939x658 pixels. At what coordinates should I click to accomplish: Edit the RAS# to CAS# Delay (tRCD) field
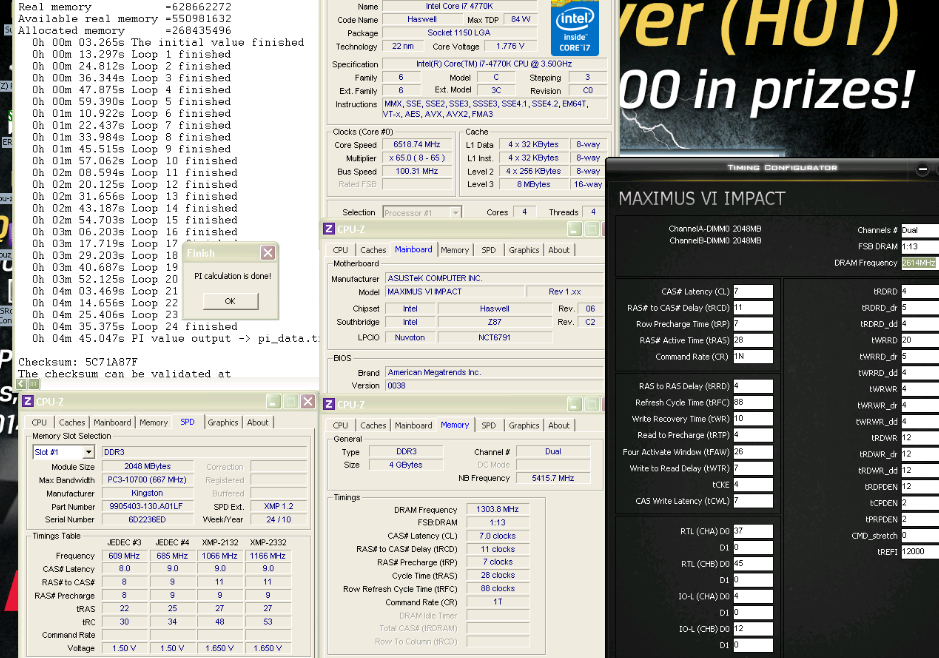(753, 308)
